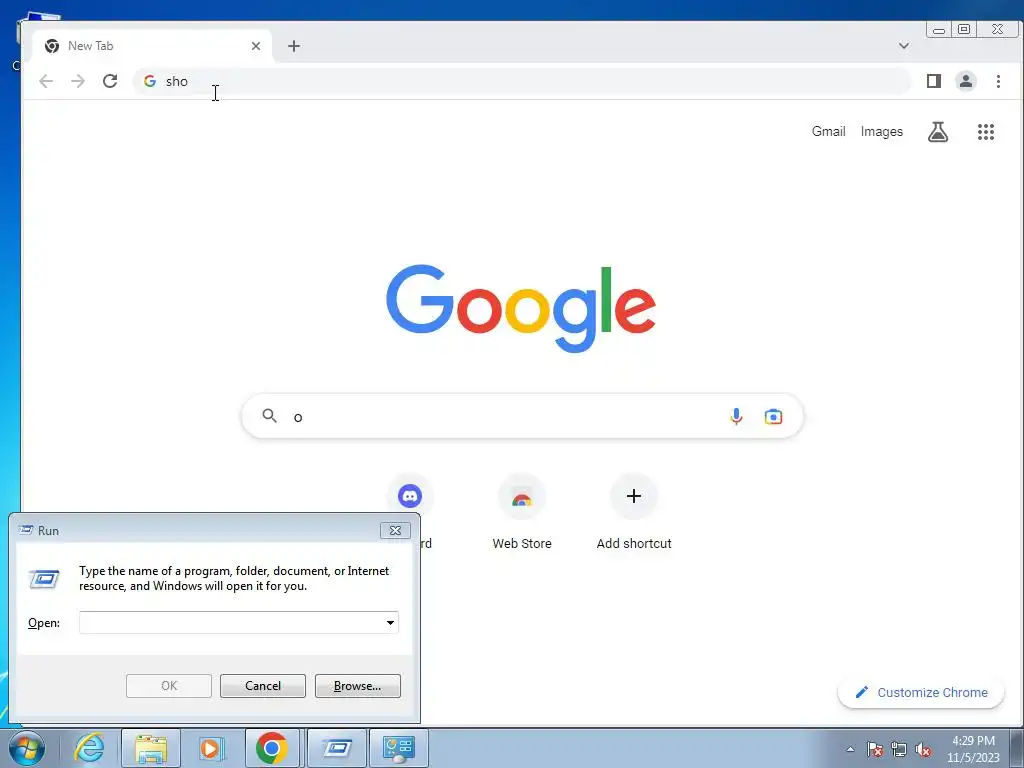Click magnifier icon in Google search box
Image resolution: width=1024 pixels, height=768 pixels.
click(x=269, y=415)
